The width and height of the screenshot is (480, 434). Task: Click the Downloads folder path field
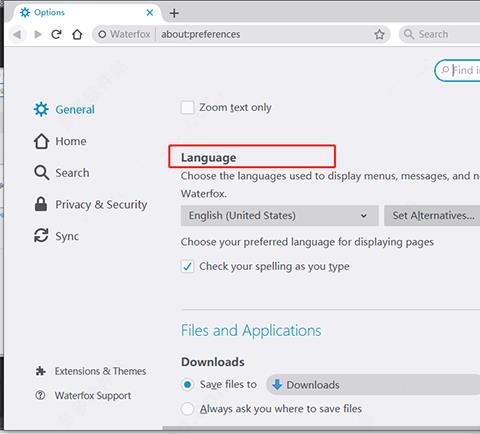click(373, 385)
